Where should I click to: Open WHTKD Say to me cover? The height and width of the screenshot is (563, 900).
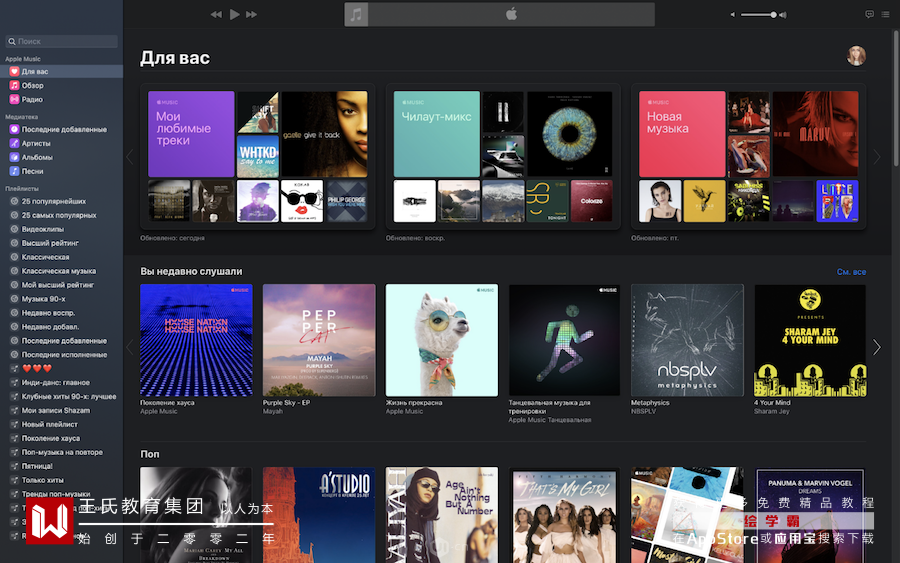tap(258, 157)
